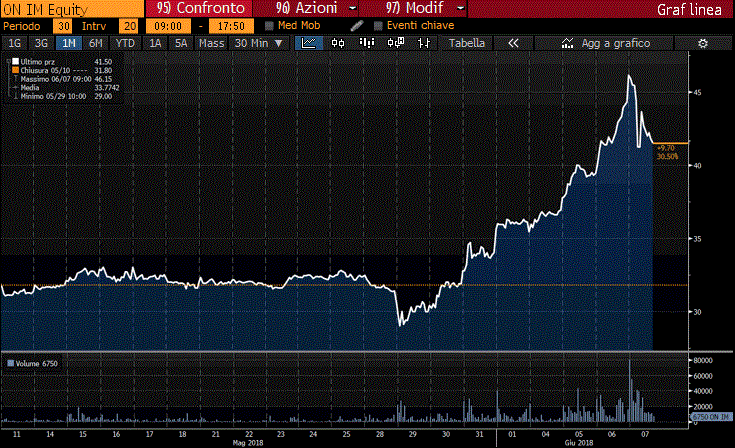The width and height of the screenshot is (735, 448).
Task: Click the ON IM Equity ticker field
Action: (x=72, y=8)
